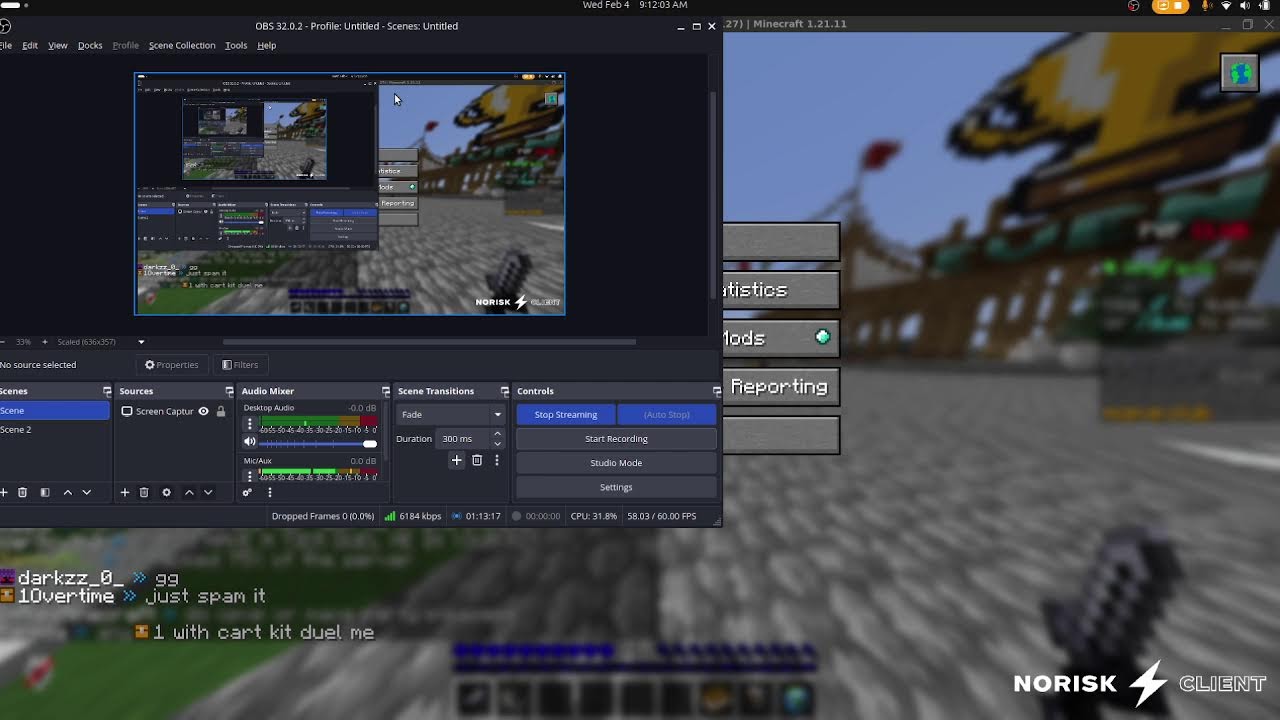Click Mods button in Minecraft menu
This screenshot has height=720, width=1280.
pos(781,338)
